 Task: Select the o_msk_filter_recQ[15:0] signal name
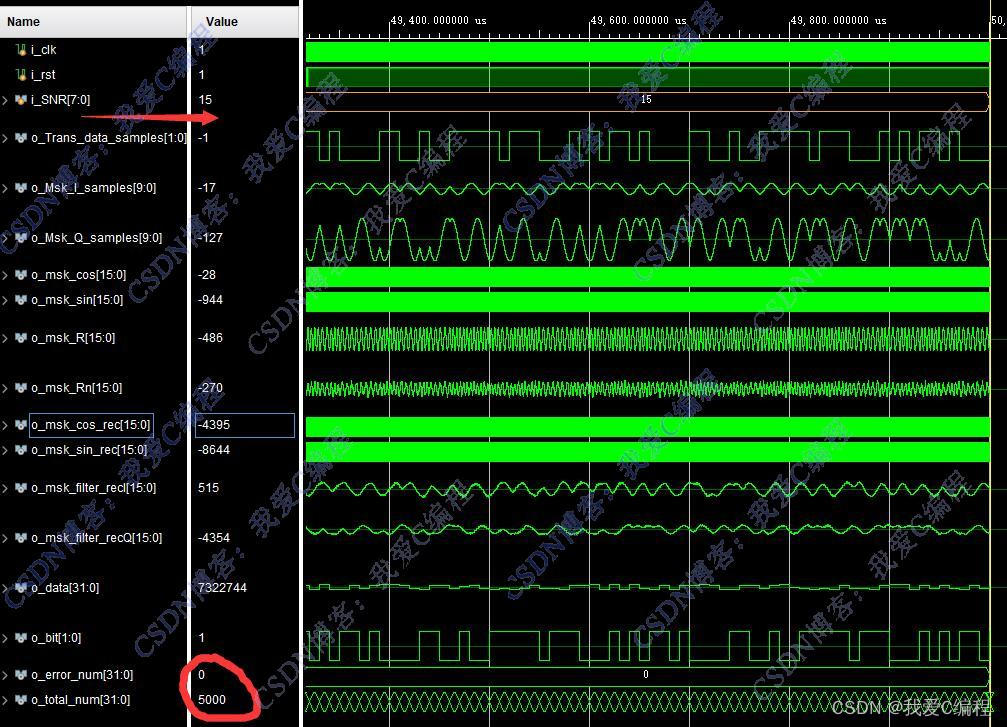point(96,538)
